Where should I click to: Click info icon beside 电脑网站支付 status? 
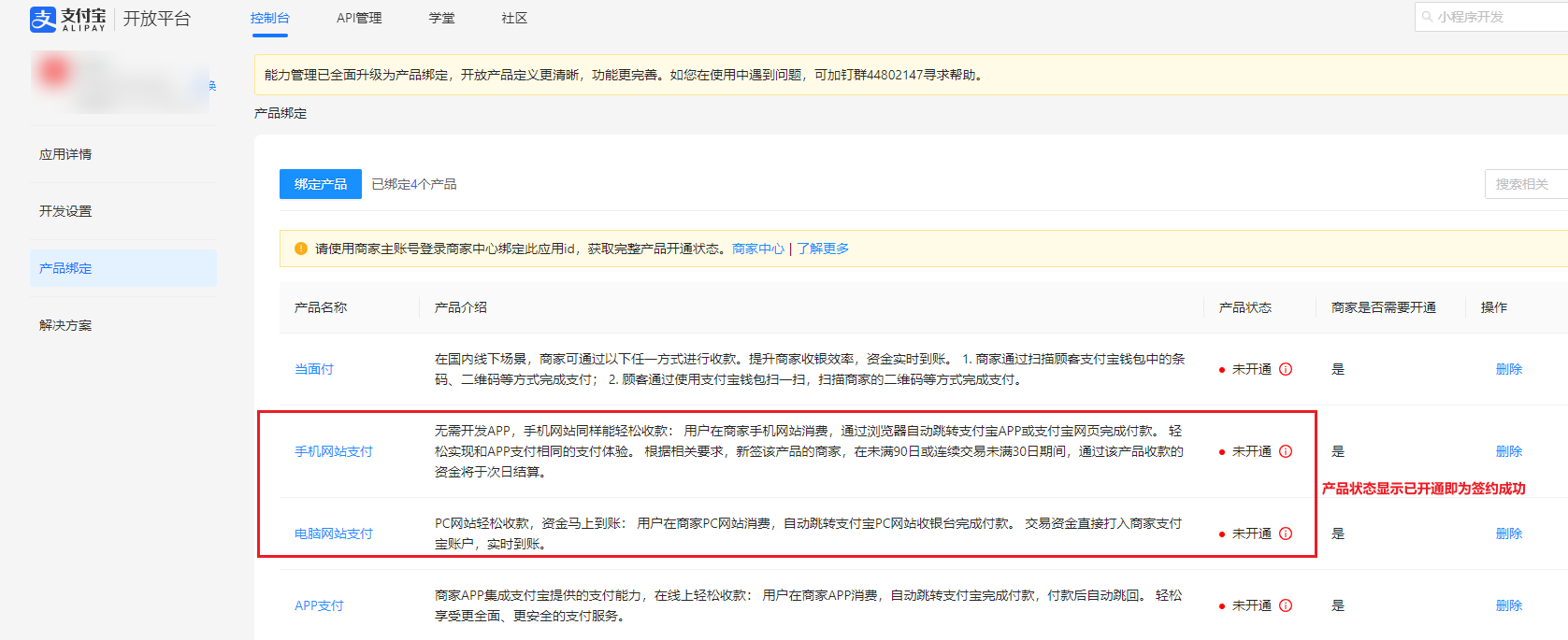(x=1286, y=533)
